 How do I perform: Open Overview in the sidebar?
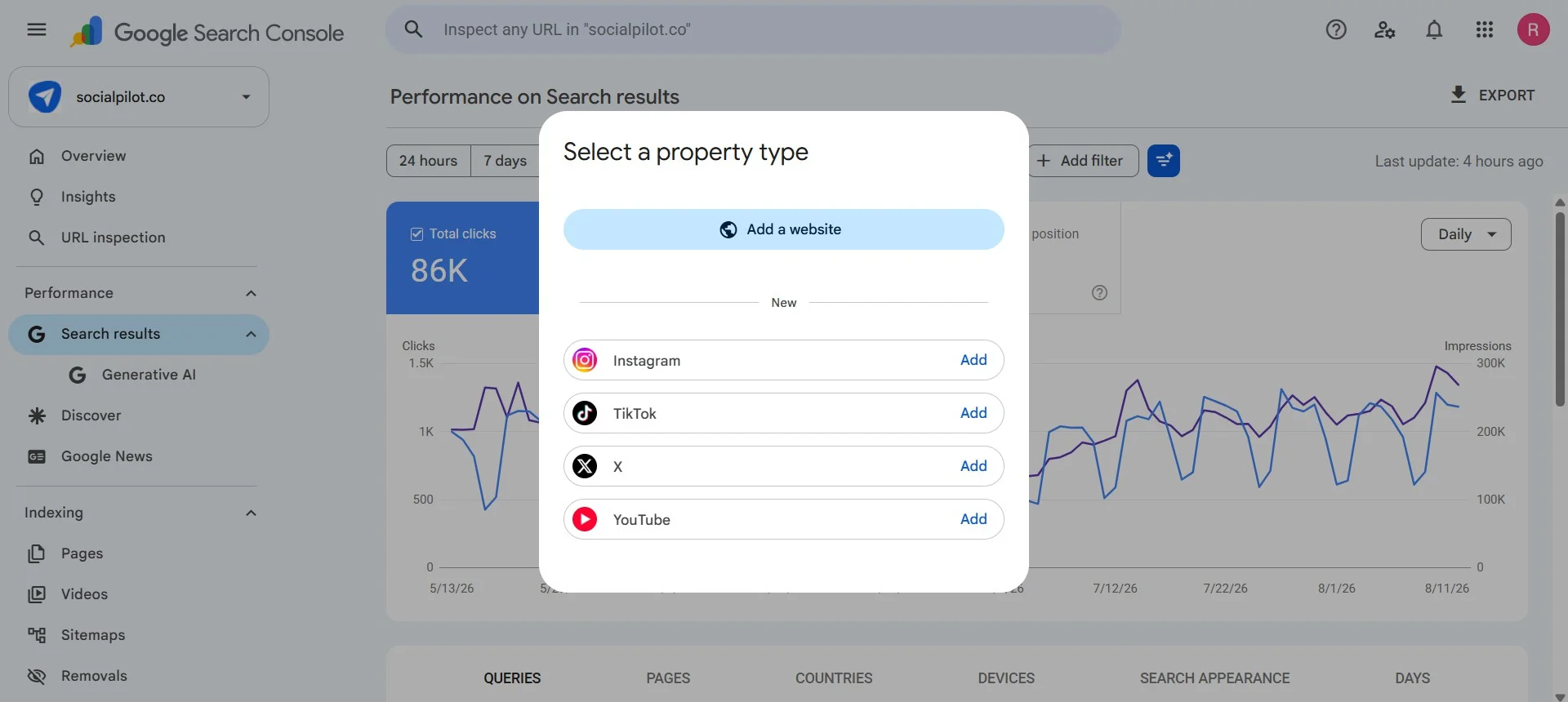click(139, 156)
